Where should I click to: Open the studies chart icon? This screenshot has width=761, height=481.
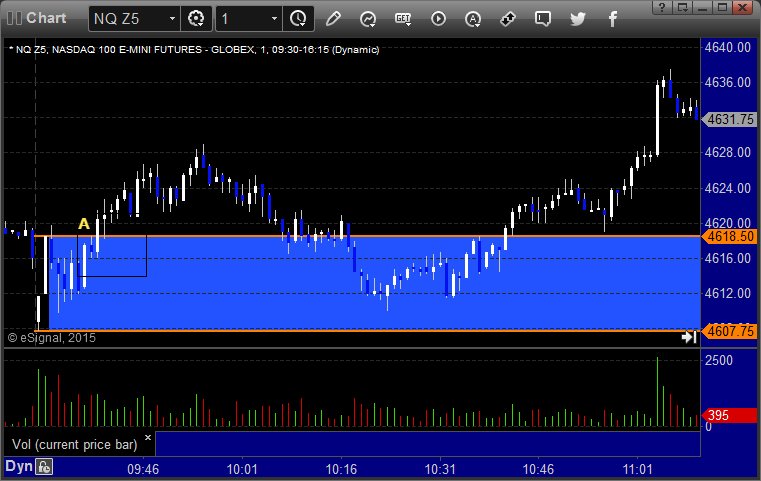(368, 19)
